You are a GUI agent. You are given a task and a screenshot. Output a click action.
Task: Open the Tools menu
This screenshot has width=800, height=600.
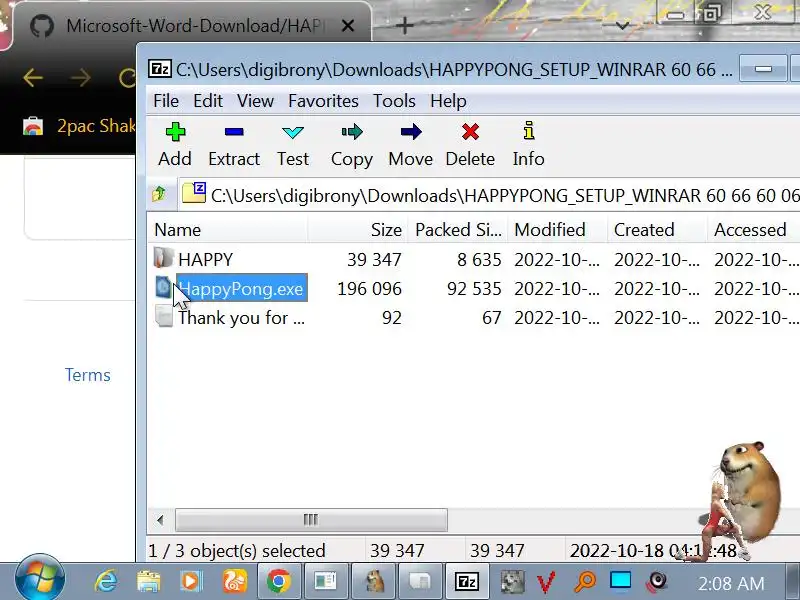394,101
